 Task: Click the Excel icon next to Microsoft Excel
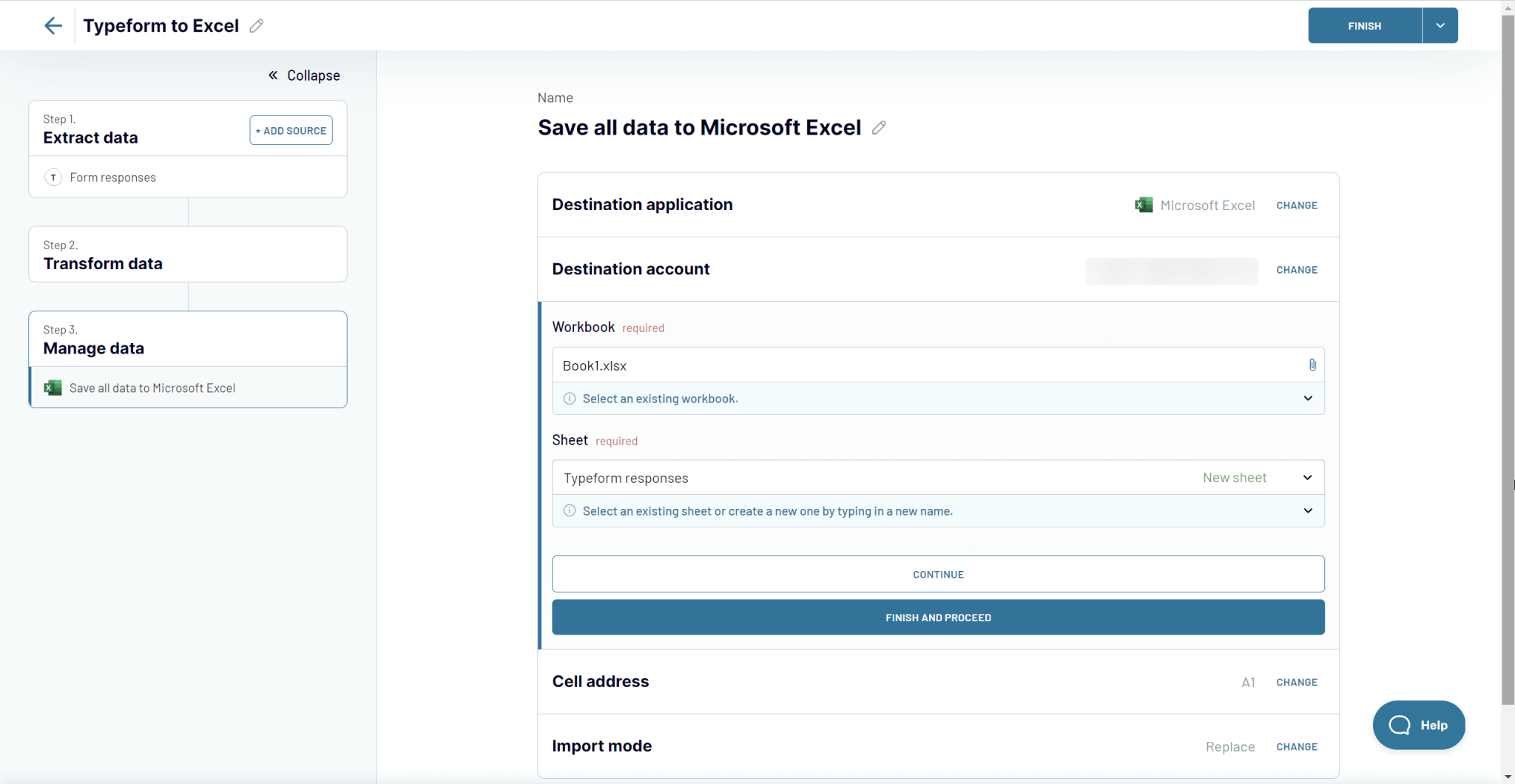(1144, 205)
